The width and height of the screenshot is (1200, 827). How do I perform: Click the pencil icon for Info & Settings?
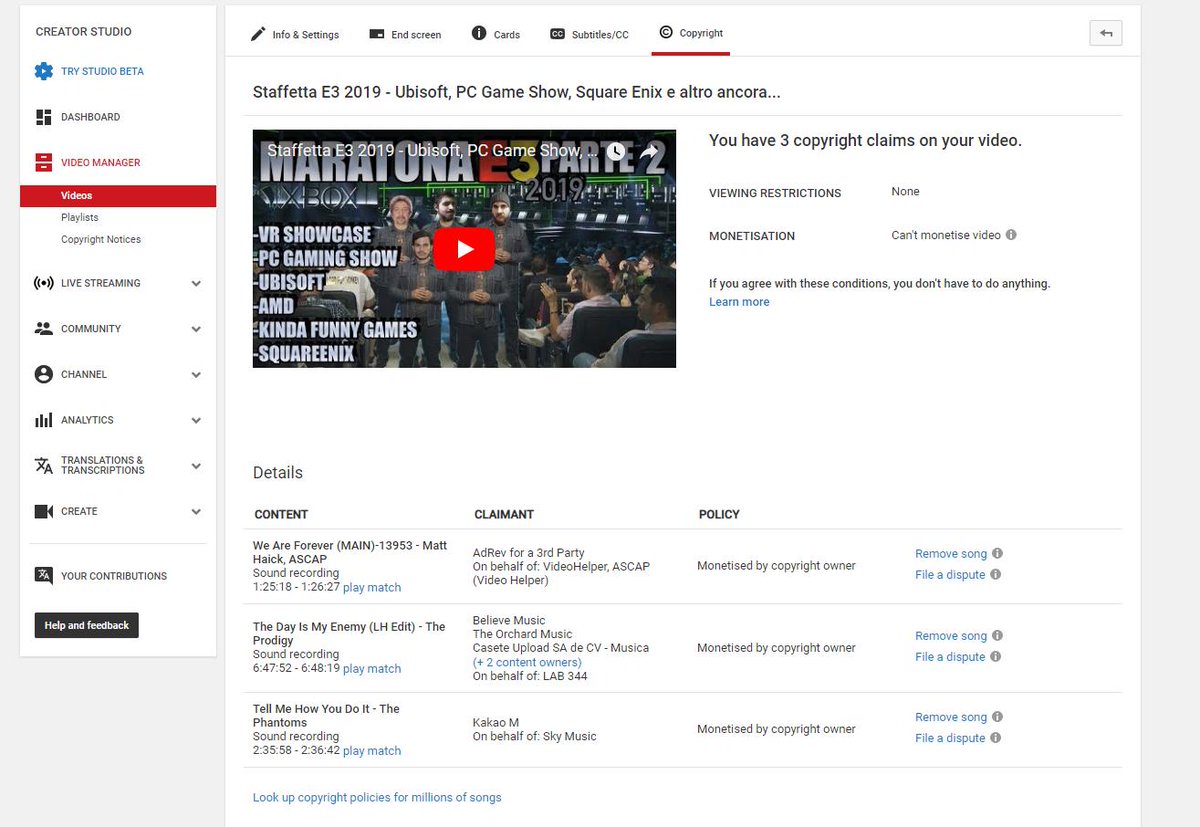click(x=258, y=33)
